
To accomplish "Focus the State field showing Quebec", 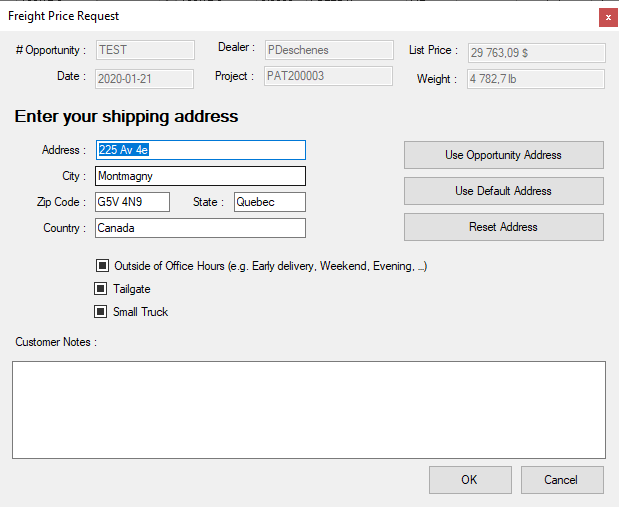I will click(269, 202).
